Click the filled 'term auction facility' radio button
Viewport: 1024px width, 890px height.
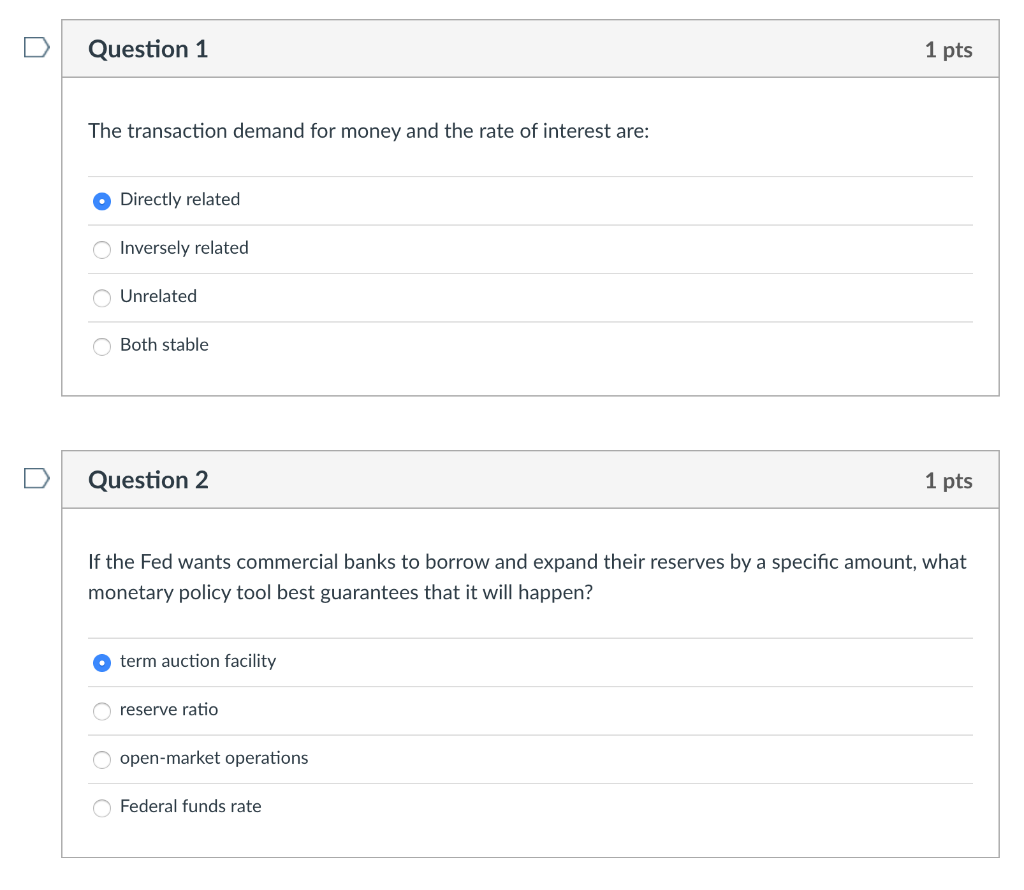coord(101,662)
